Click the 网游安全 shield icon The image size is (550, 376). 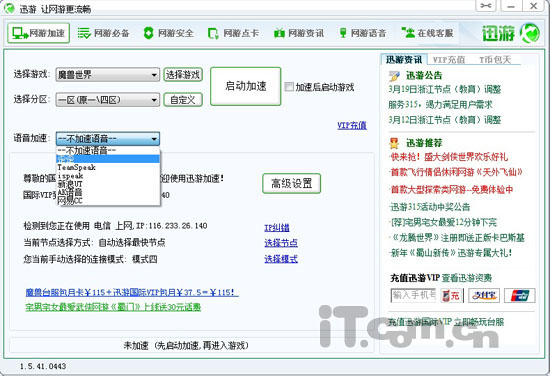(x=149, y=33)
